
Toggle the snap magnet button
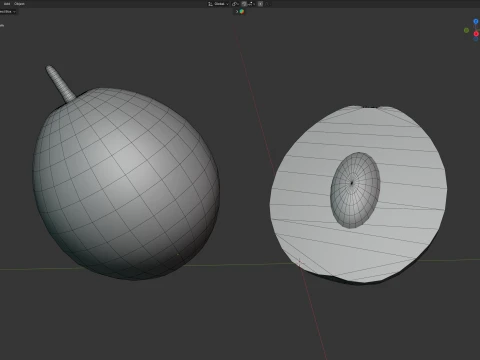tap(244, 4)
